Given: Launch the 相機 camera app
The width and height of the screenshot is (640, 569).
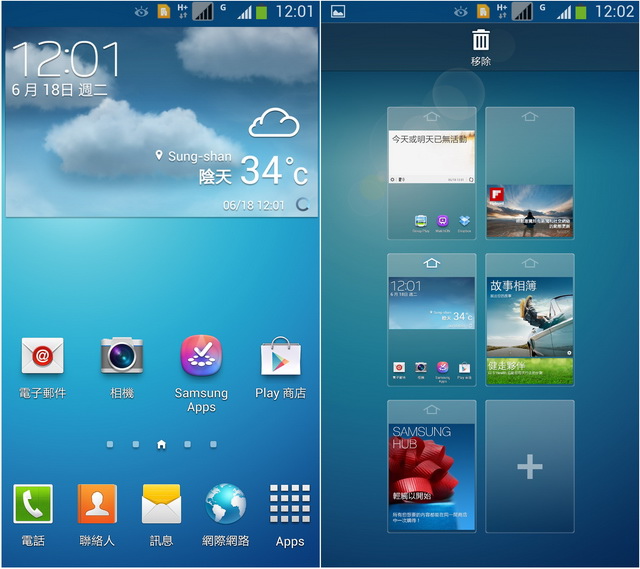Looking at the screenshot, I should pyautogui.click(x=122, y=356).
